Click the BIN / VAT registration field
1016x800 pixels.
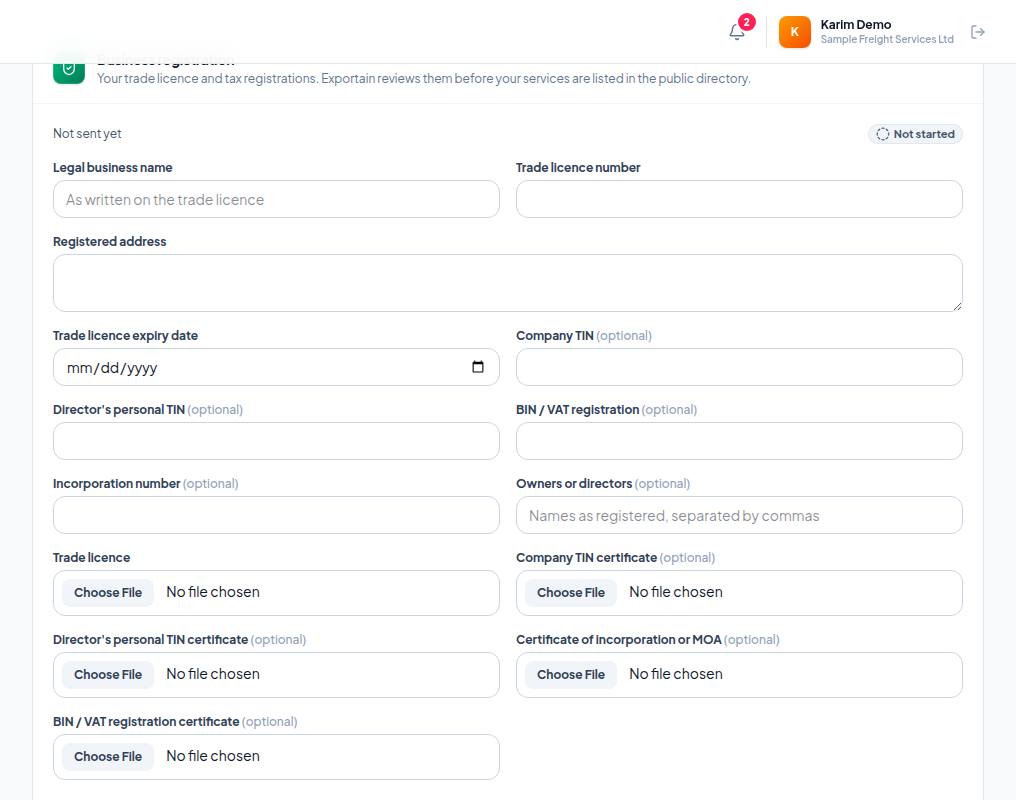click(x=739, y=441)
